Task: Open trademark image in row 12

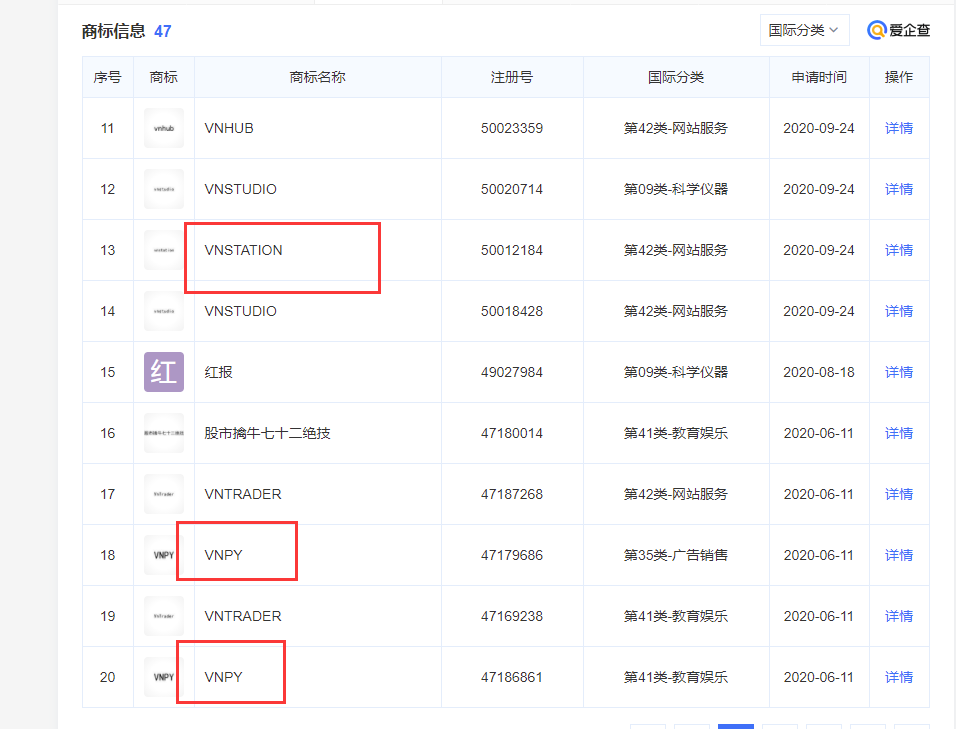Action: pyautogui.click(x=163, y=189)
